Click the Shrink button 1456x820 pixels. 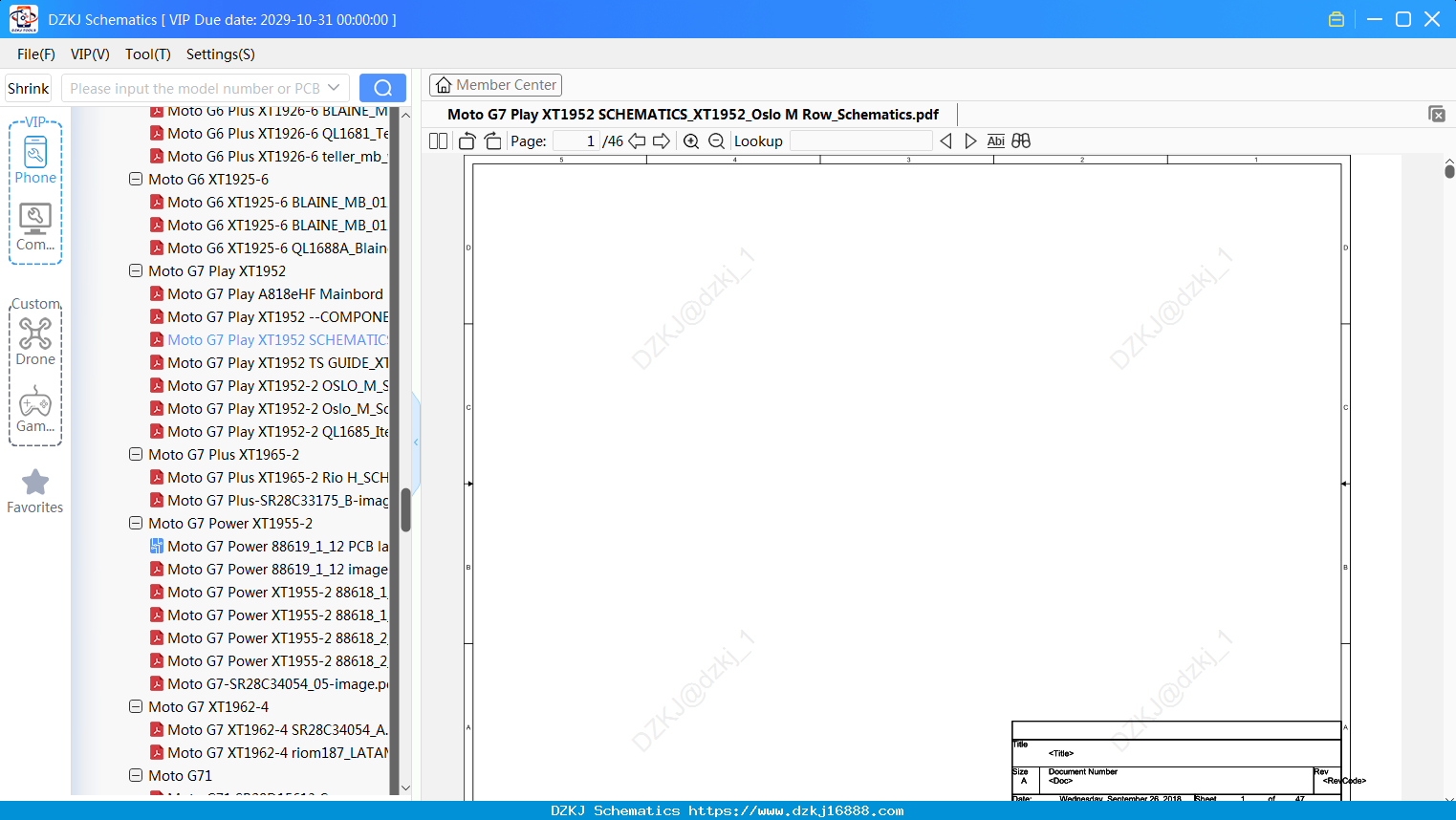tap(29, 88)
